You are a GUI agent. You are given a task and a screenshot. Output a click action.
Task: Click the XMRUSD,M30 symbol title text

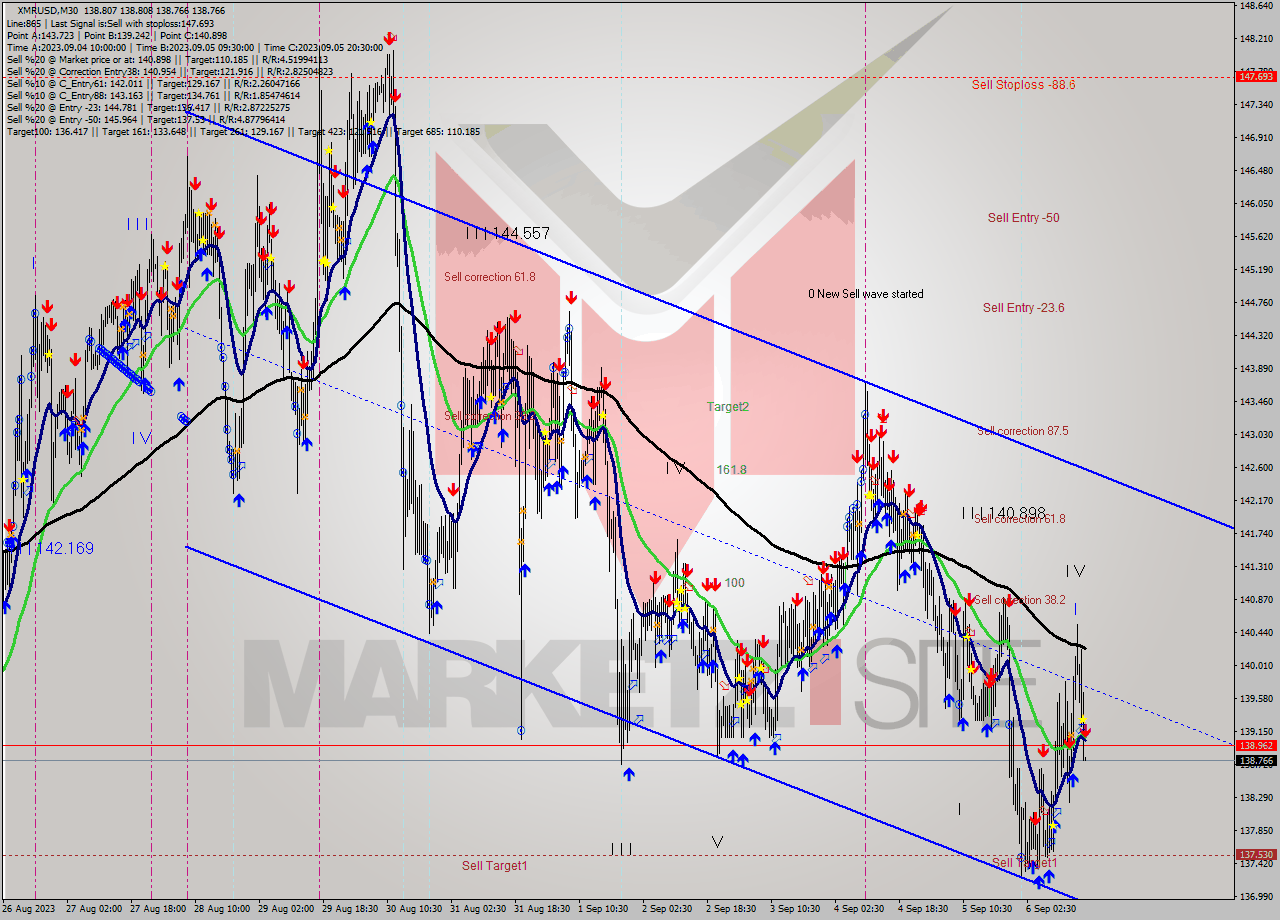click(x=50, y=11)
